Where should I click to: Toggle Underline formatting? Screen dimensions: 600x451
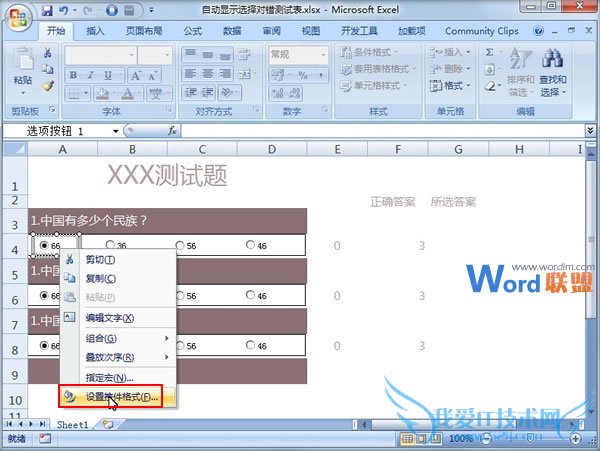click(x=108, y=75)
